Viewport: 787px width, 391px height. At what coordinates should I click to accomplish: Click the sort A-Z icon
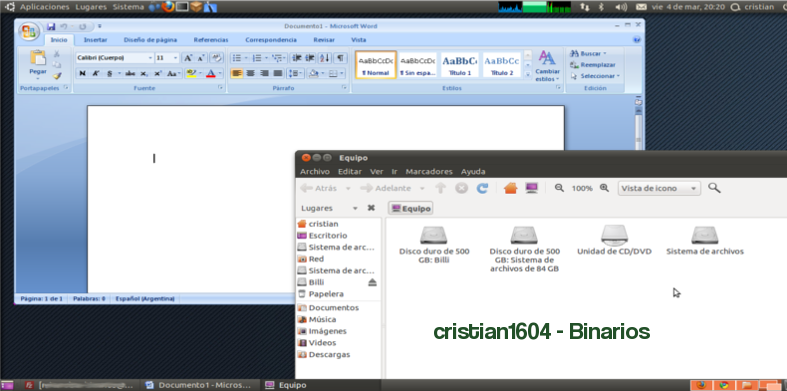tap(325, 58)
